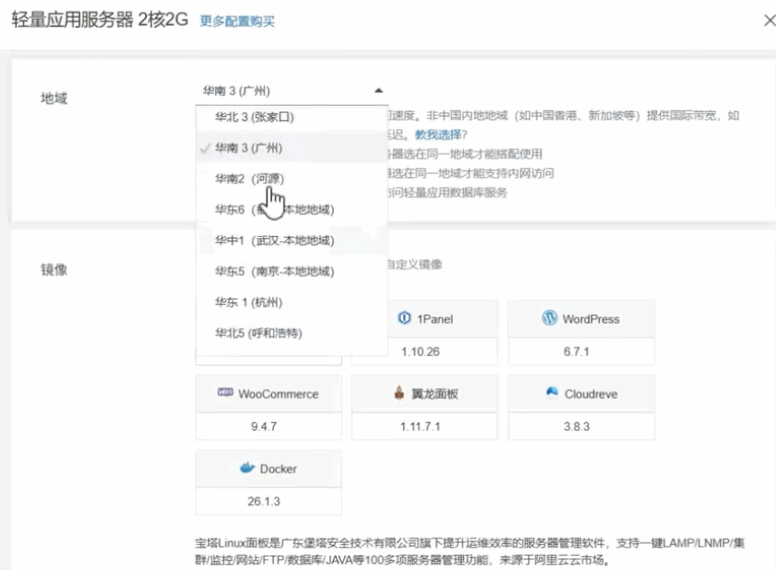
Task: Choose the WordPress logo tile
Action: [x=549, y=319]
